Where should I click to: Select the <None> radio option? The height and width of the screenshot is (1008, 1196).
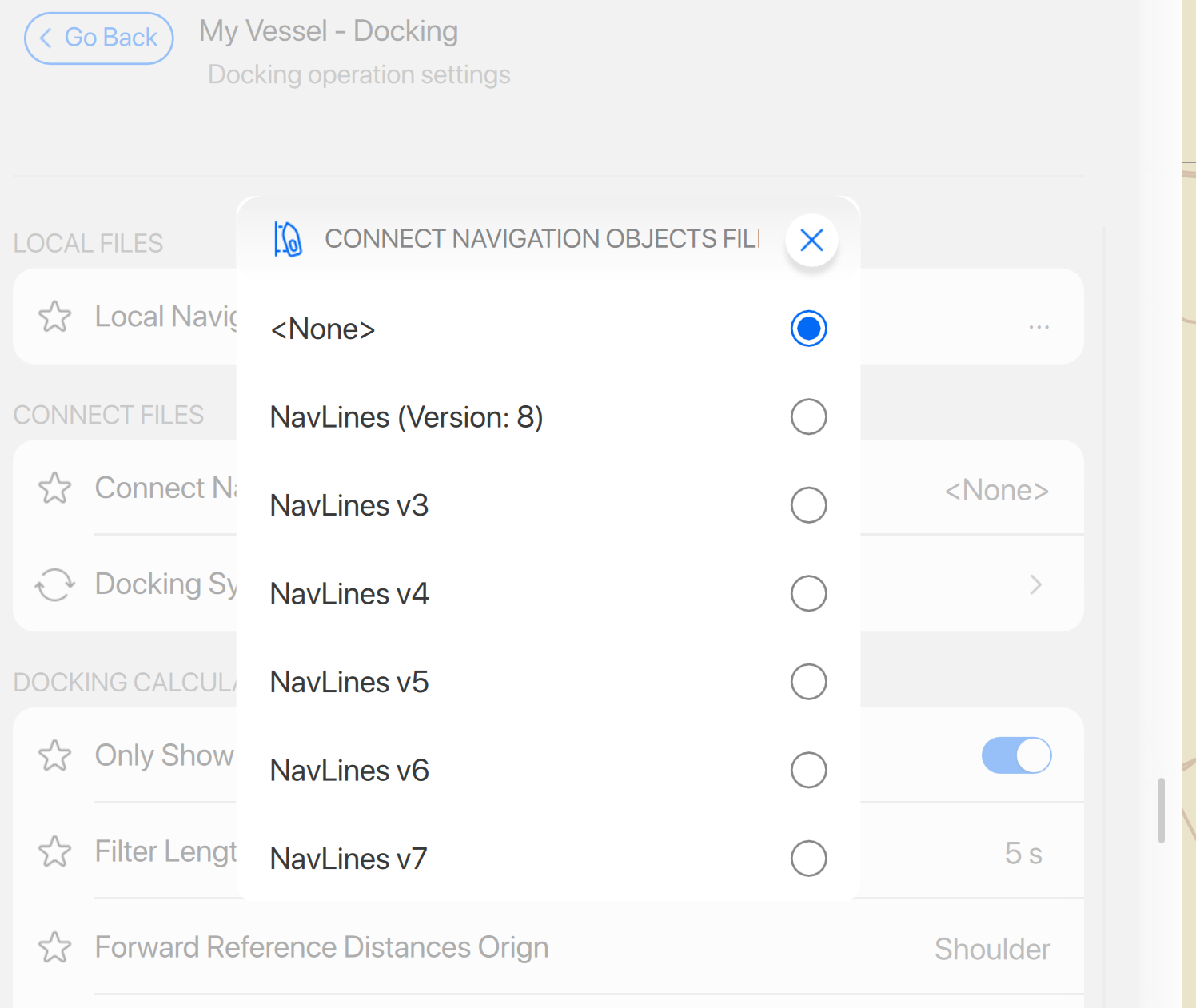[808, 329]
